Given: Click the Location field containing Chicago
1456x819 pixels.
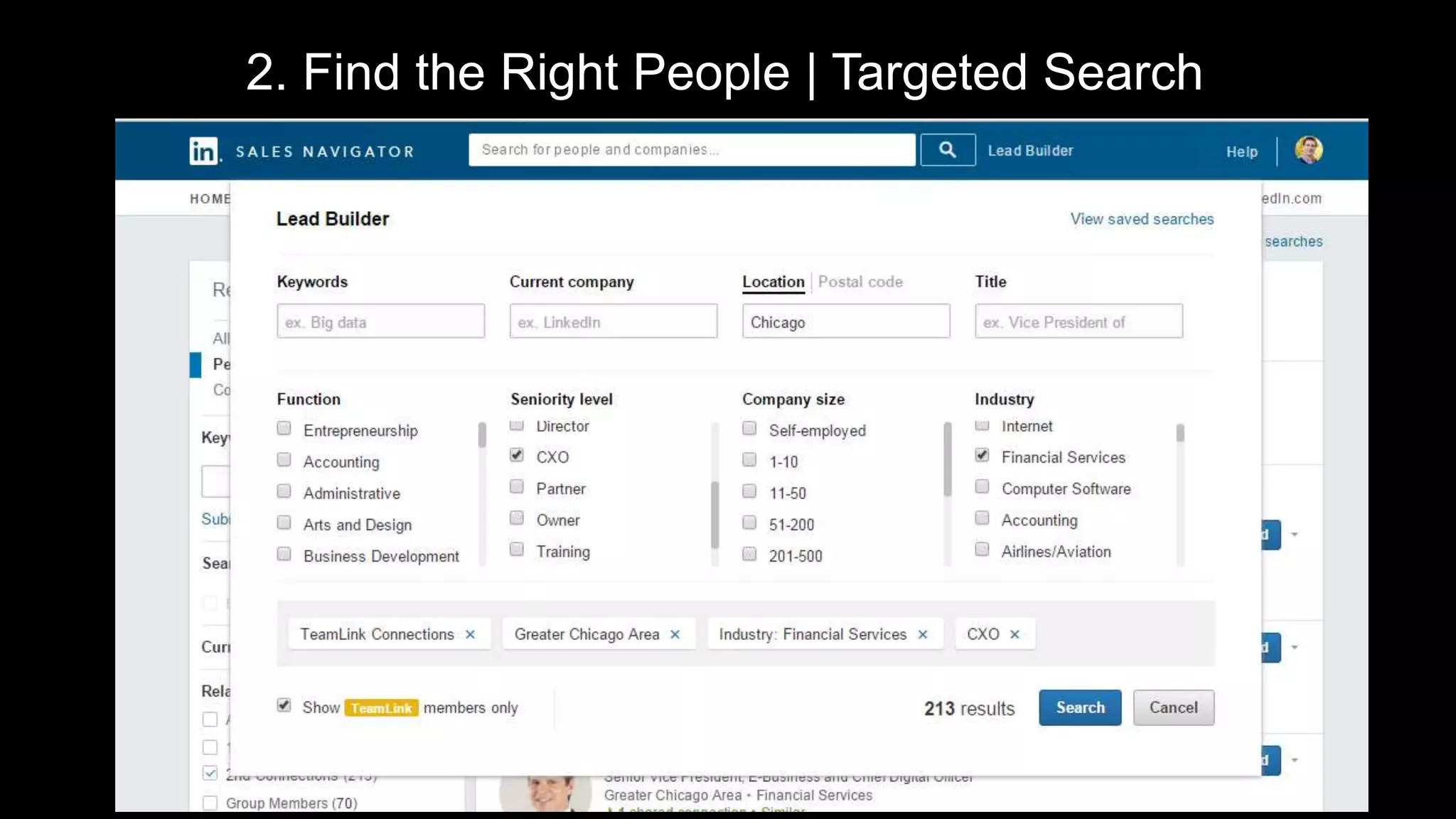Looking at the screenshot, I should (x=846, y=321).
